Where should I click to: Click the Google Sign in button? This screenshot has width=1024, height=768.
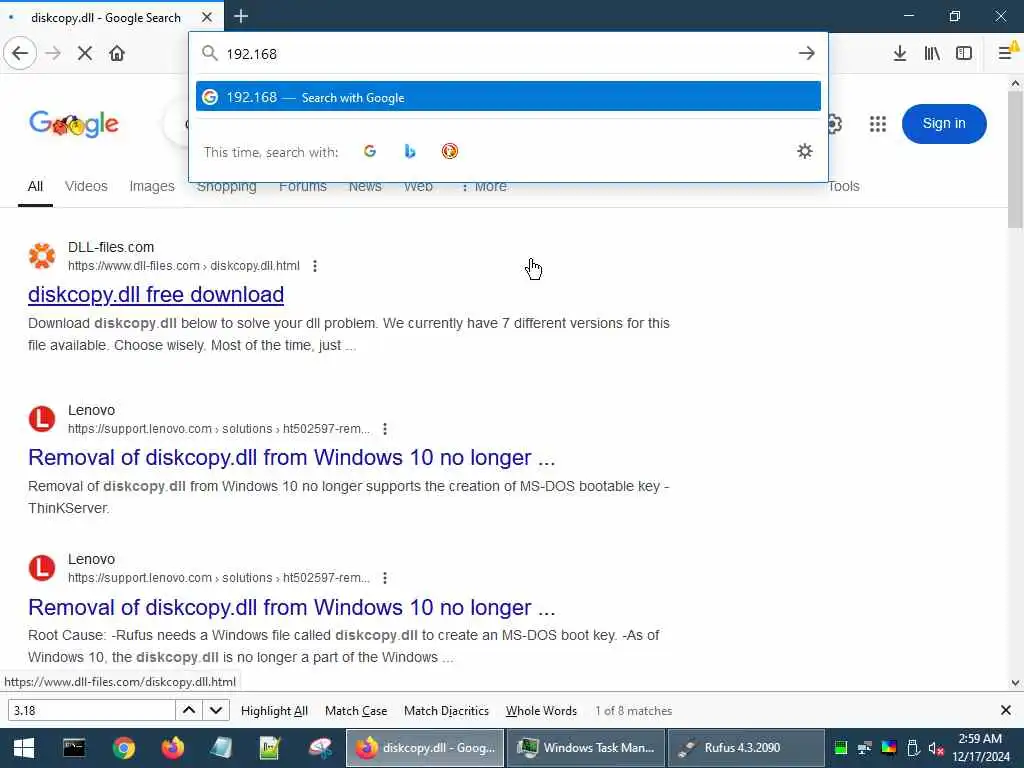[x=944, y=123]
